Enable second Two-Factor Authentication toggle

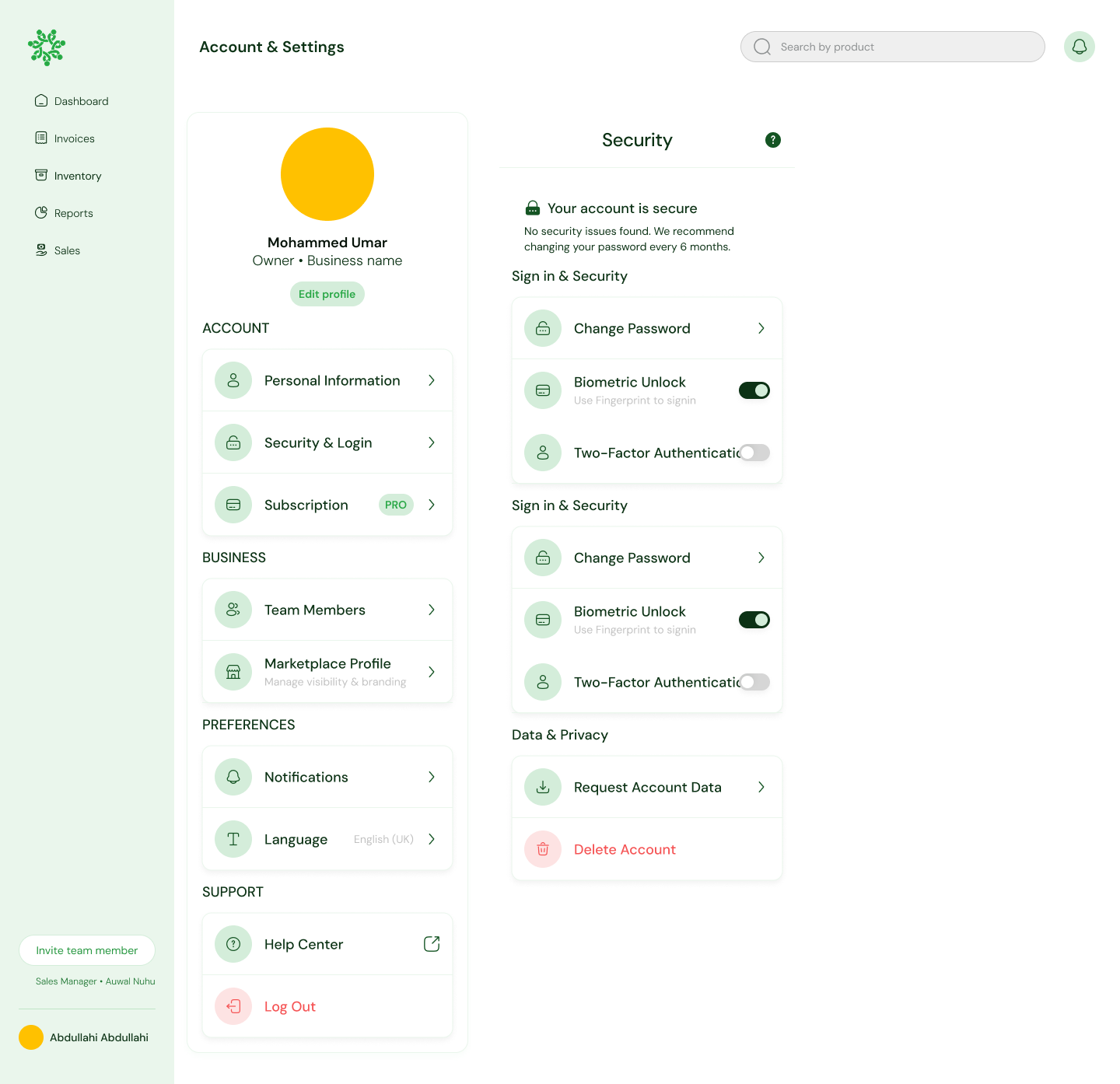[x=754, y=682]
